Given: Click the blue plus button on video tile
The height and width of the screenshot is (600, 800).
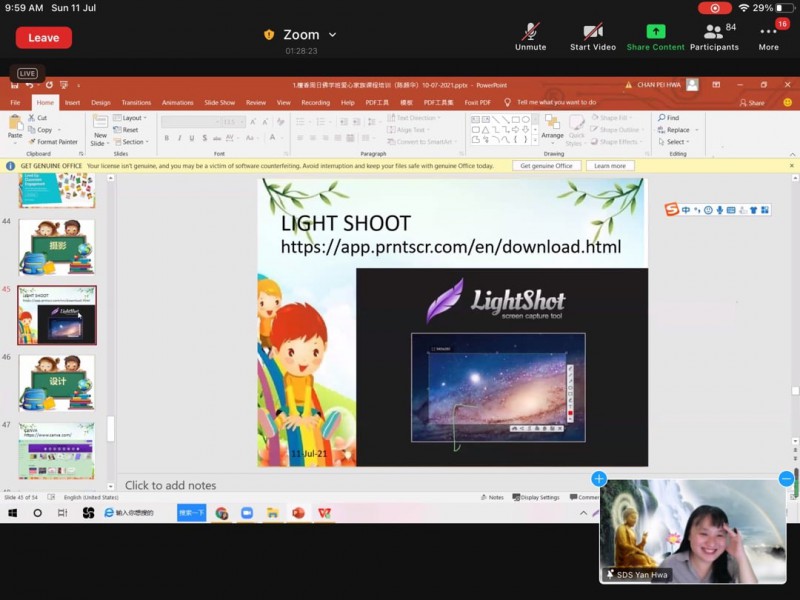Looking at the screenshot, I should (x=598, y=479).
